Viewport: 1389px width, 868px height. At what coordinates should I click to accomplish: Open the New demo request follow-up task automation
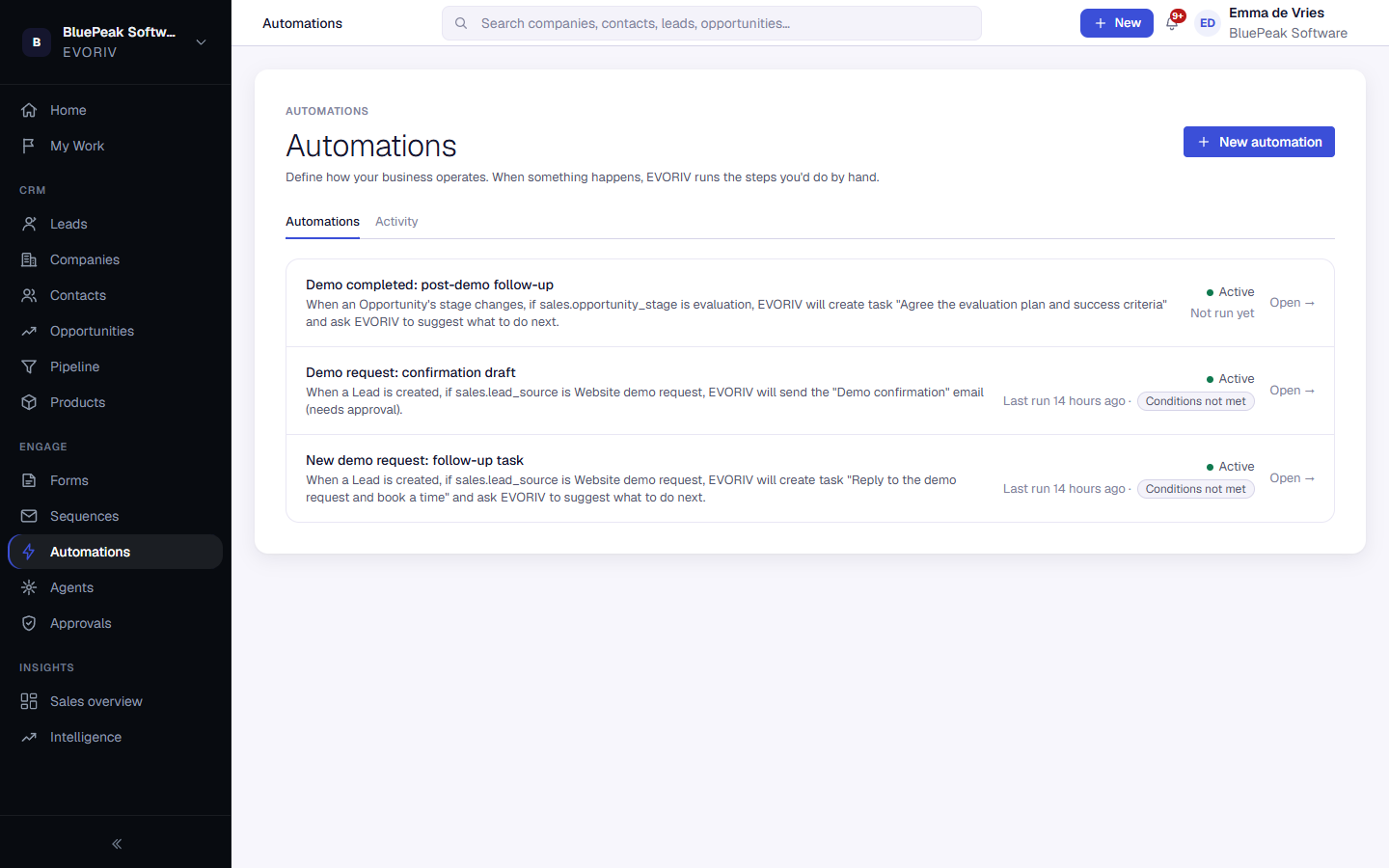pyautogui.click(x=1293, y=478)
